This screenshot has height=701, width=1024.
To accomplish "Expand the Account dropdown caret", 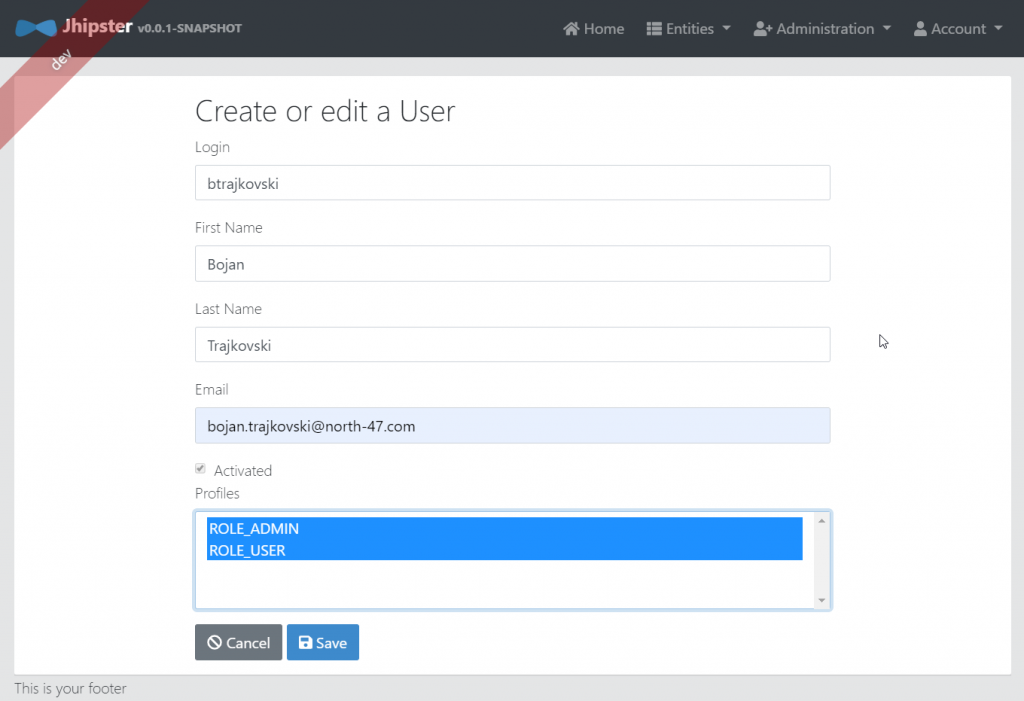I will pyautogui.click(x=998, y=29).
